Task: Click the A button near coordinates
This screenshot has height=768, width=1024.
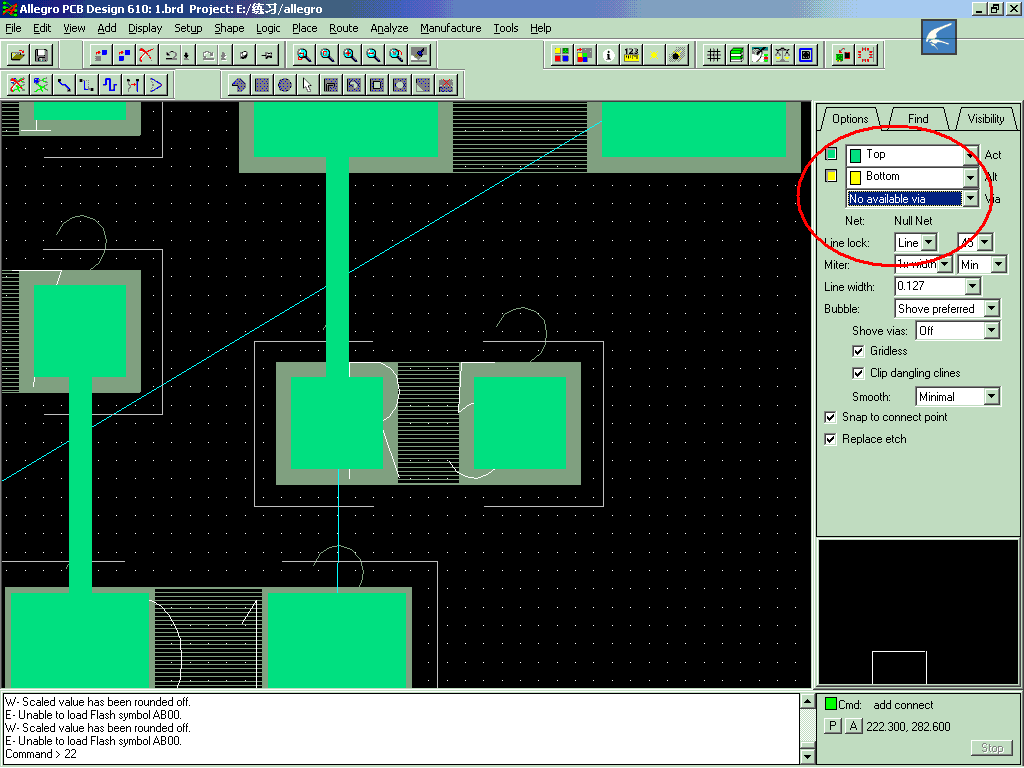Action: (853, 726)
